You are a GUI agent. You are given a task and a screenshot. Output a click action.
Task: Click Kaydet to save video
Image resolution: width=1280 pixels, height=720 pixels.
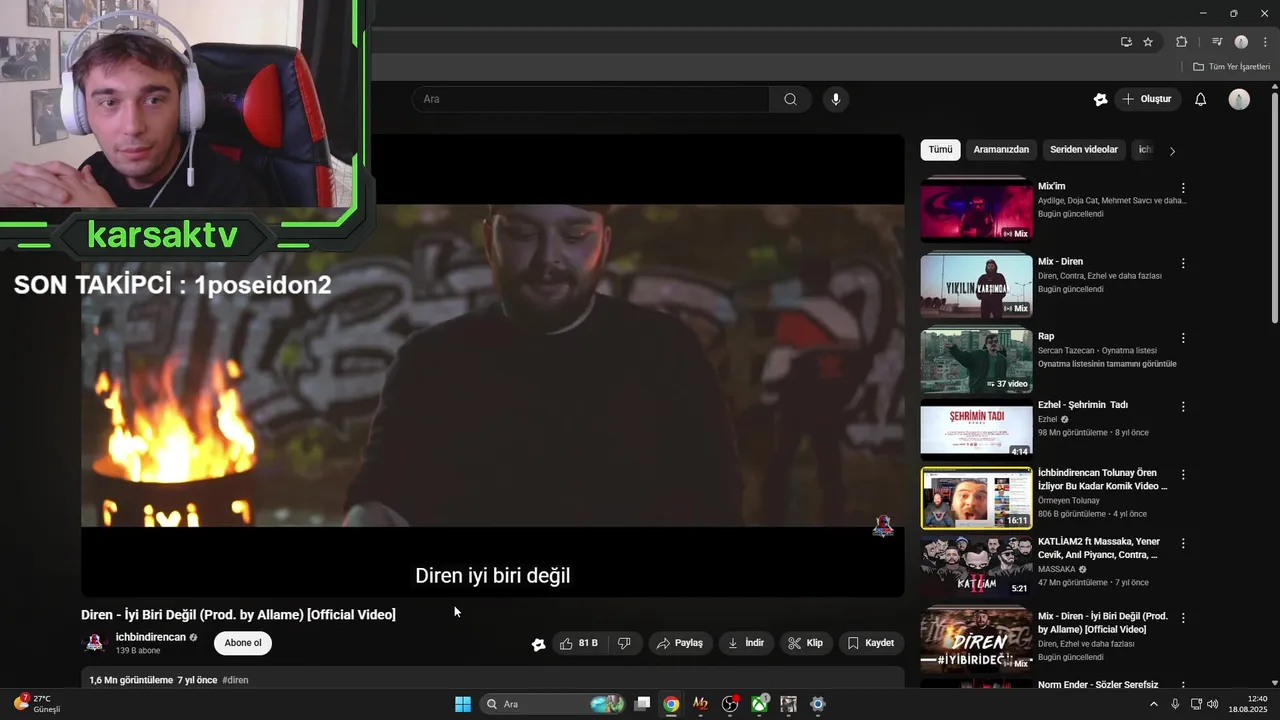click(871, 643)
